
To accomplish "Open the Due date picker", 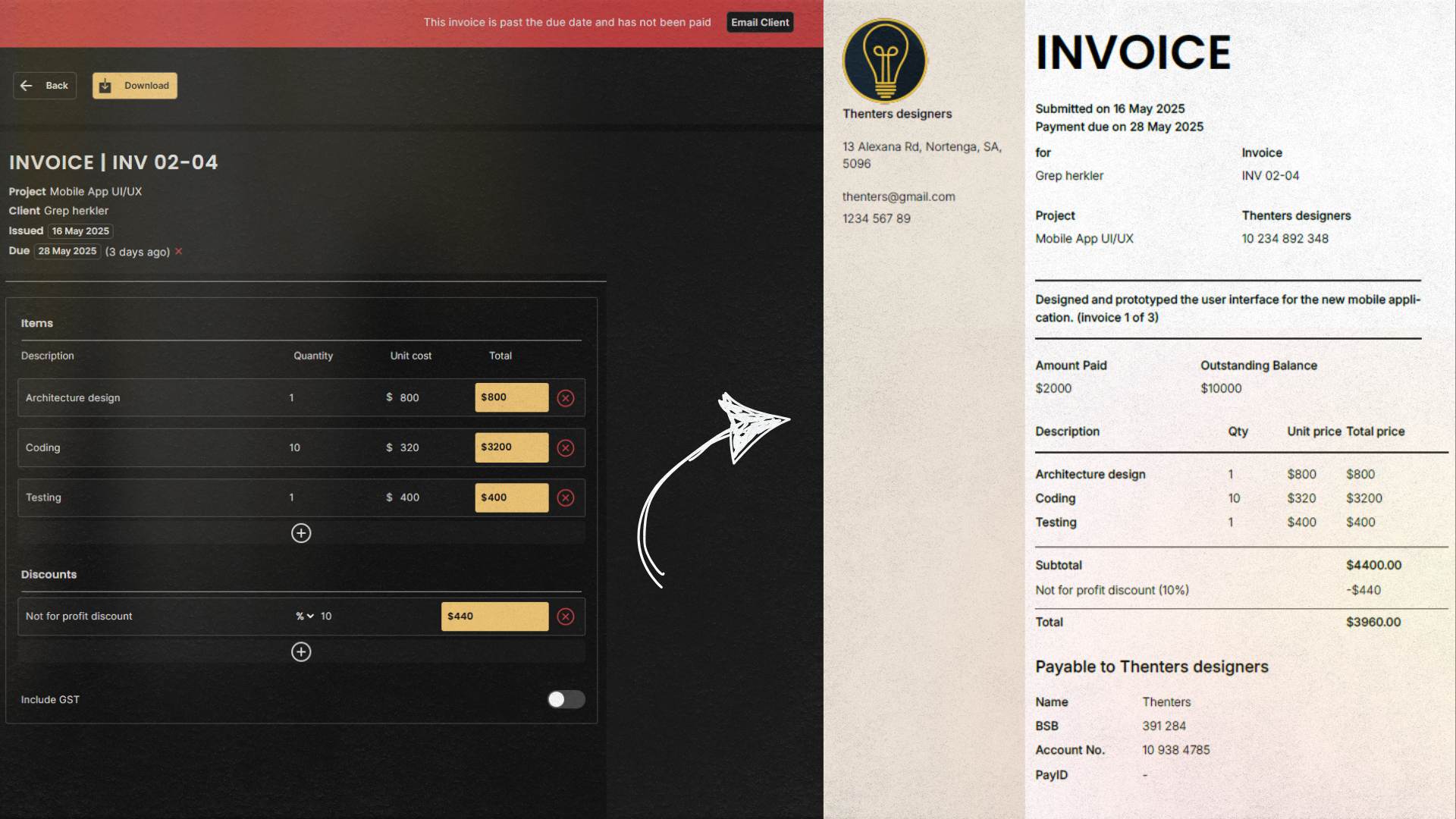I will point(67,251).
